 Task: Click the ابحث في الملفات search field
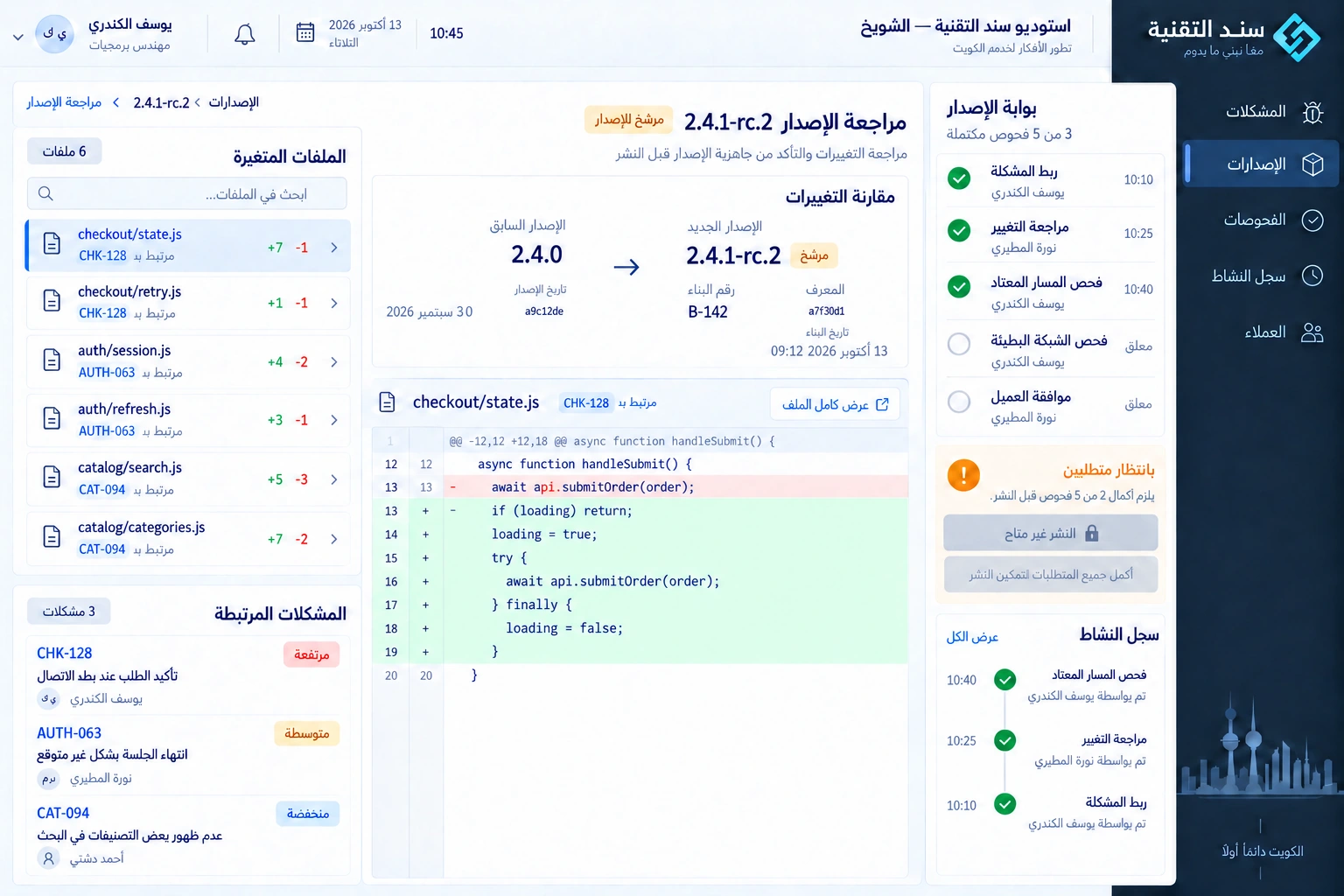(x=187, y=193)
